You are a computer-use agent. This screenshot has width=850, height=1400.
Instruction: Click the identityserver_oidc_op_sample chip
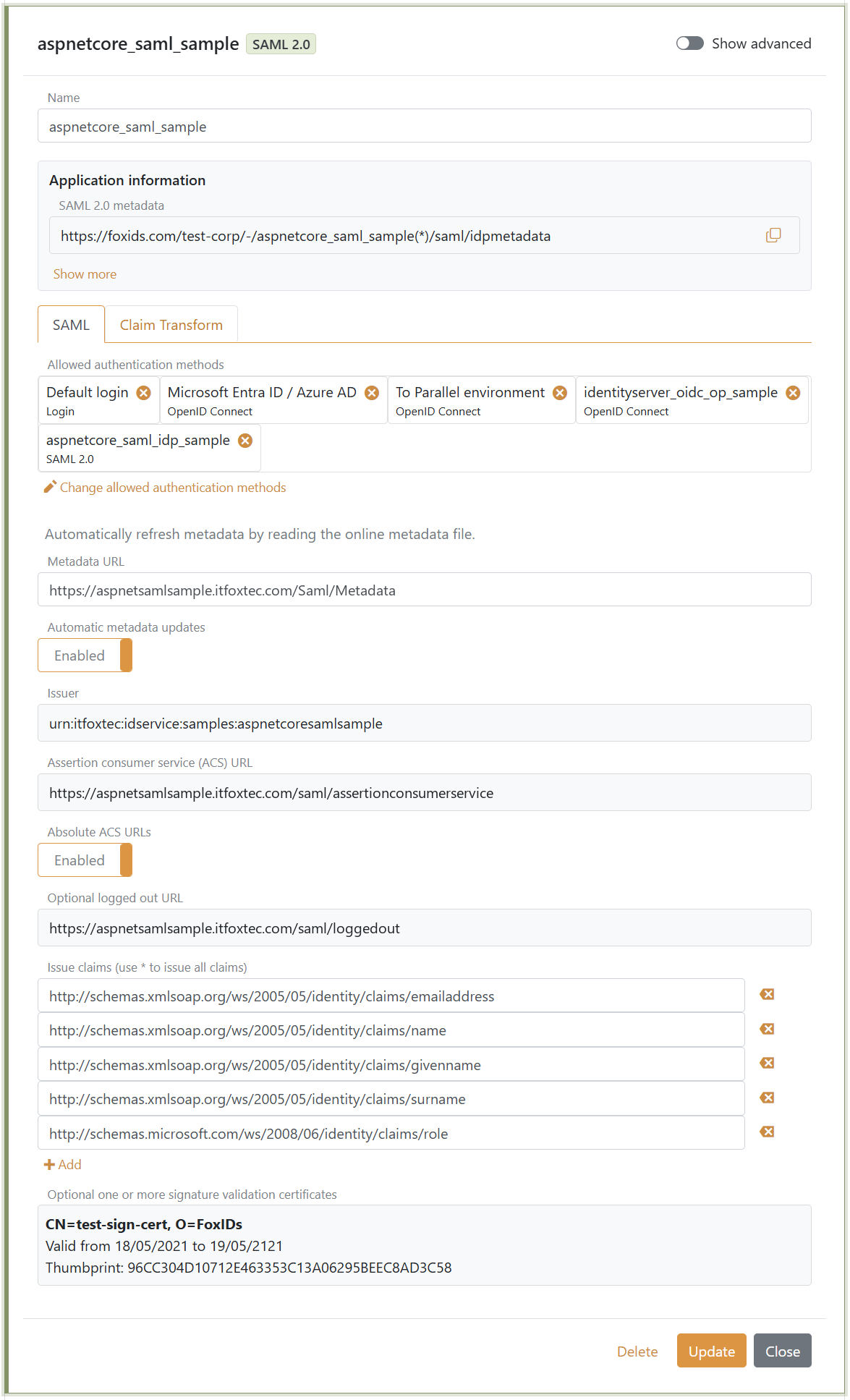tap(692, 400)
